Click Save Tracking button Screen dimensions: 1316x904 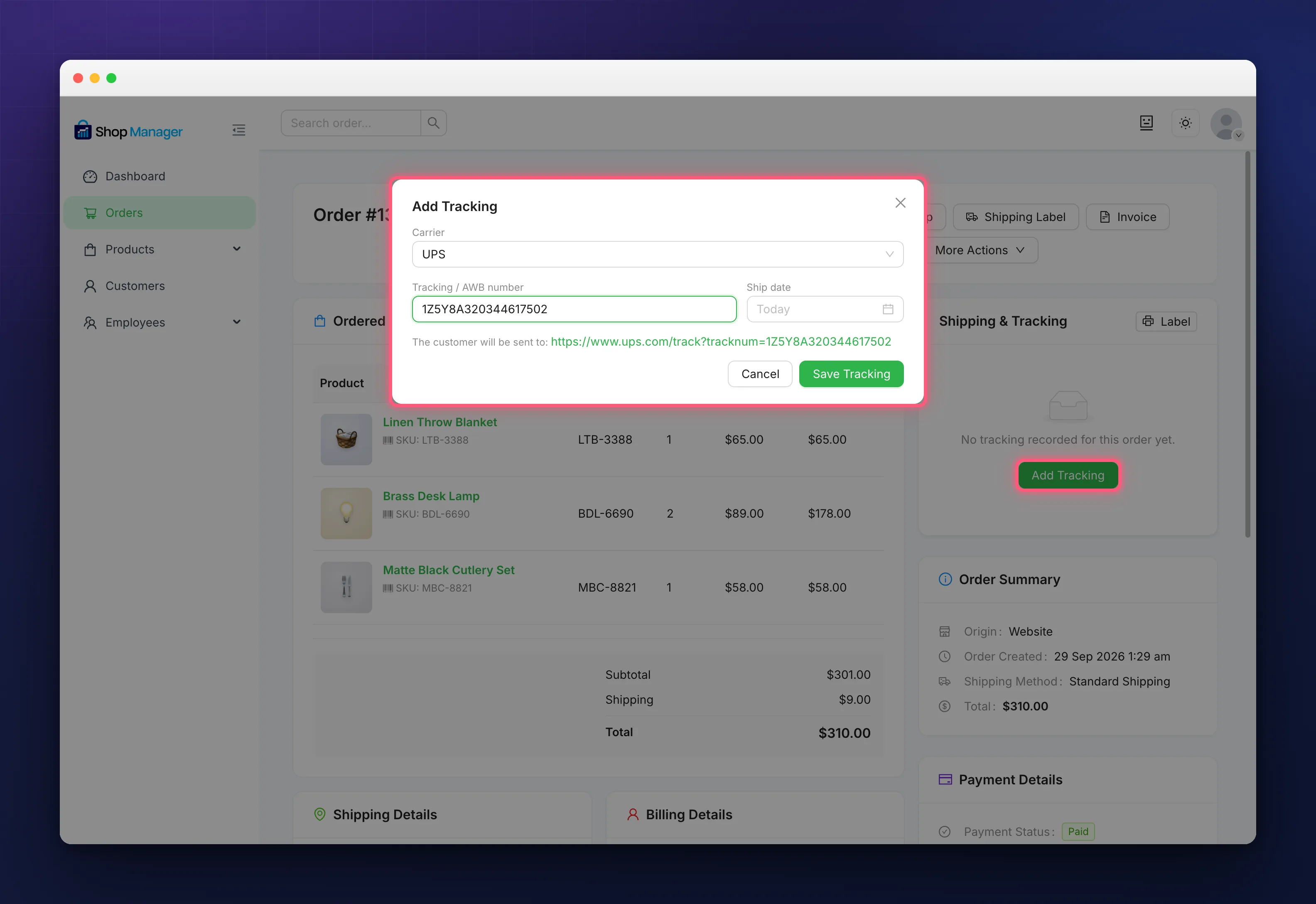851,374
